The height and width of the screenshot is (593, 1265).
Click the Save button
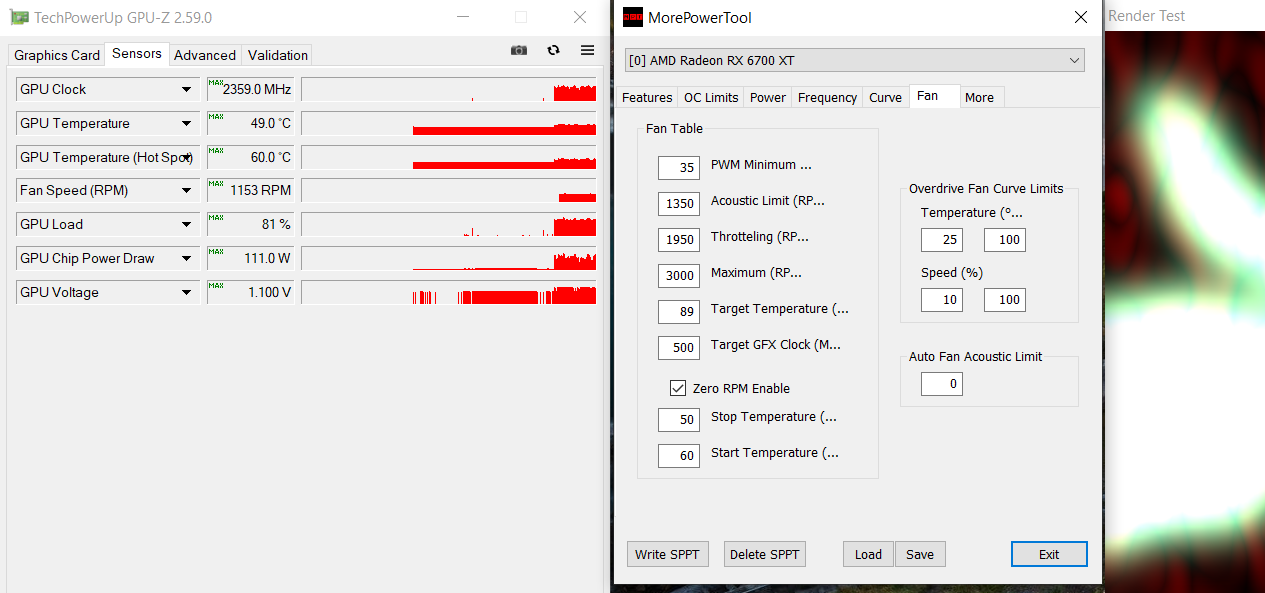(920, 554)
